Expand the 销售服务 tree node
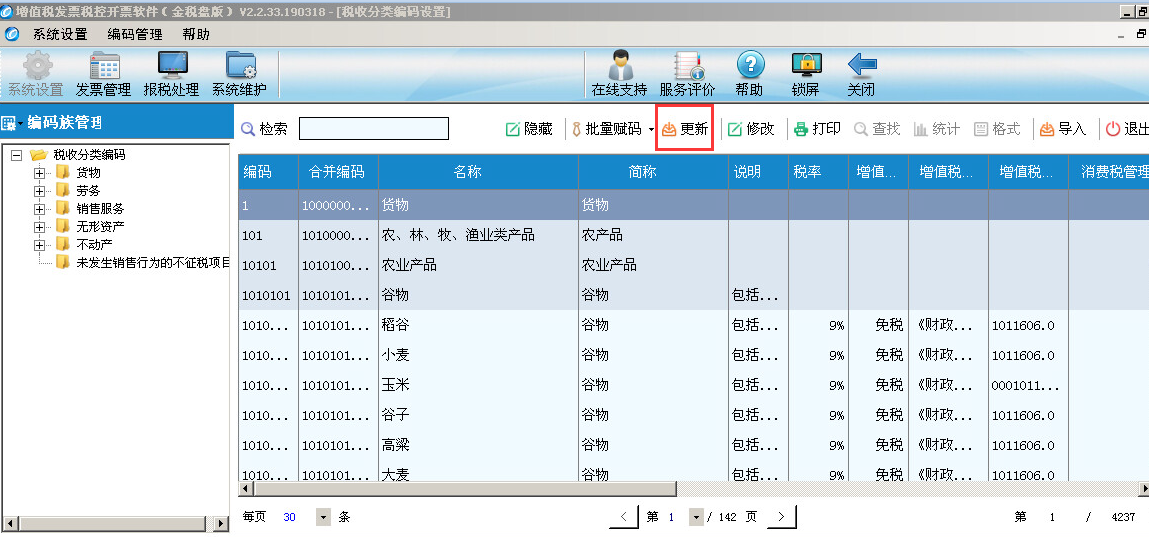 pos(39,209)
